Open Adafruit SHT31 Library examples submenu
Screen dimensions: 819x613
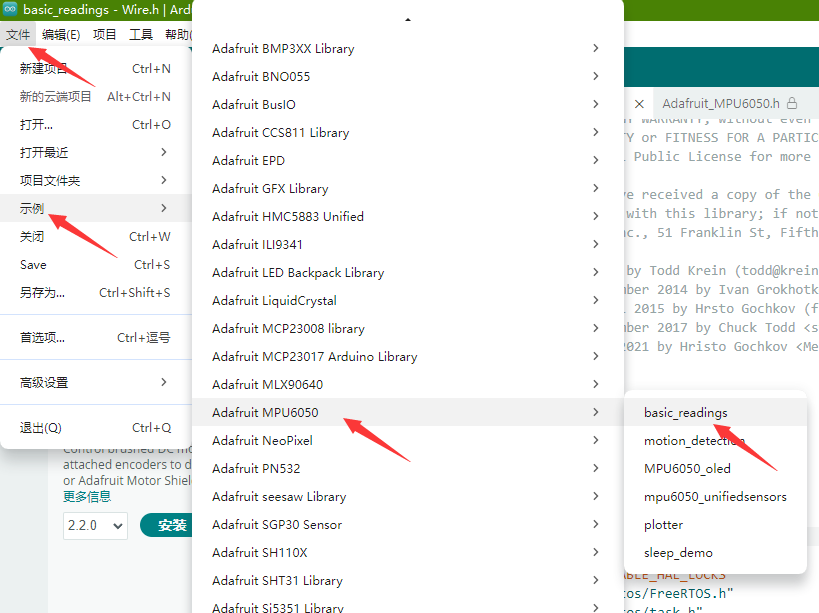pos(408,580)
